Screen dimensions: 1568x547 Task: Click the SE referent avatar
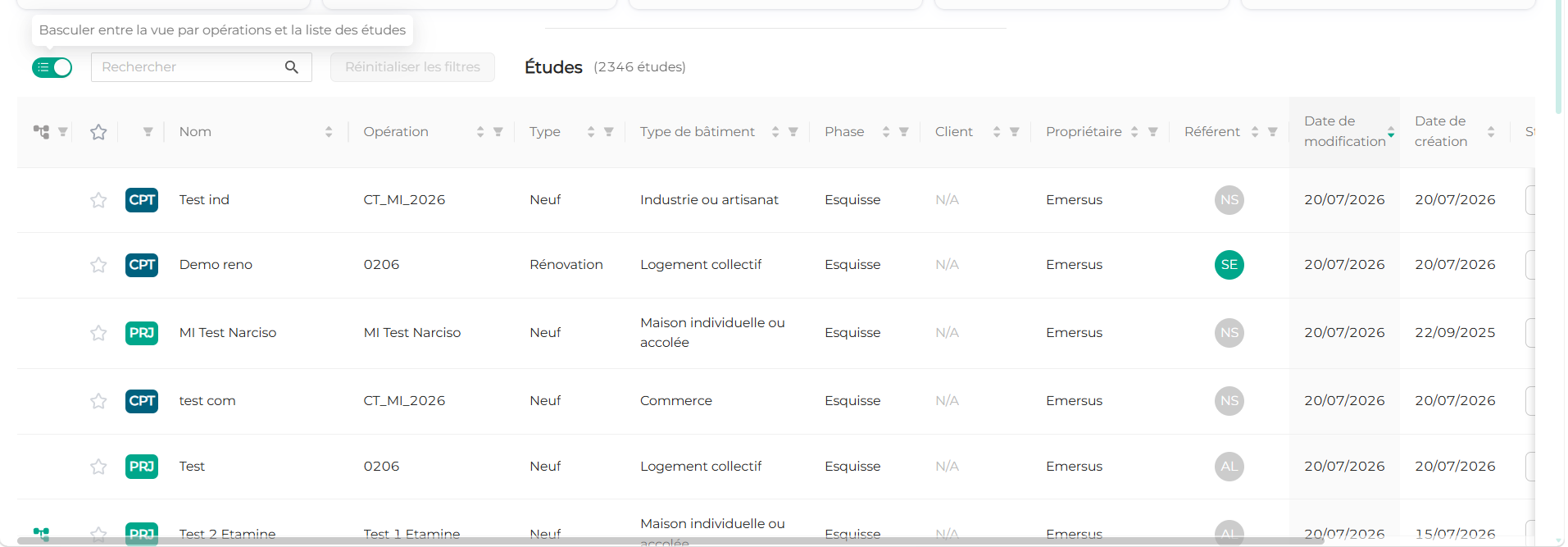[1229, 265]
